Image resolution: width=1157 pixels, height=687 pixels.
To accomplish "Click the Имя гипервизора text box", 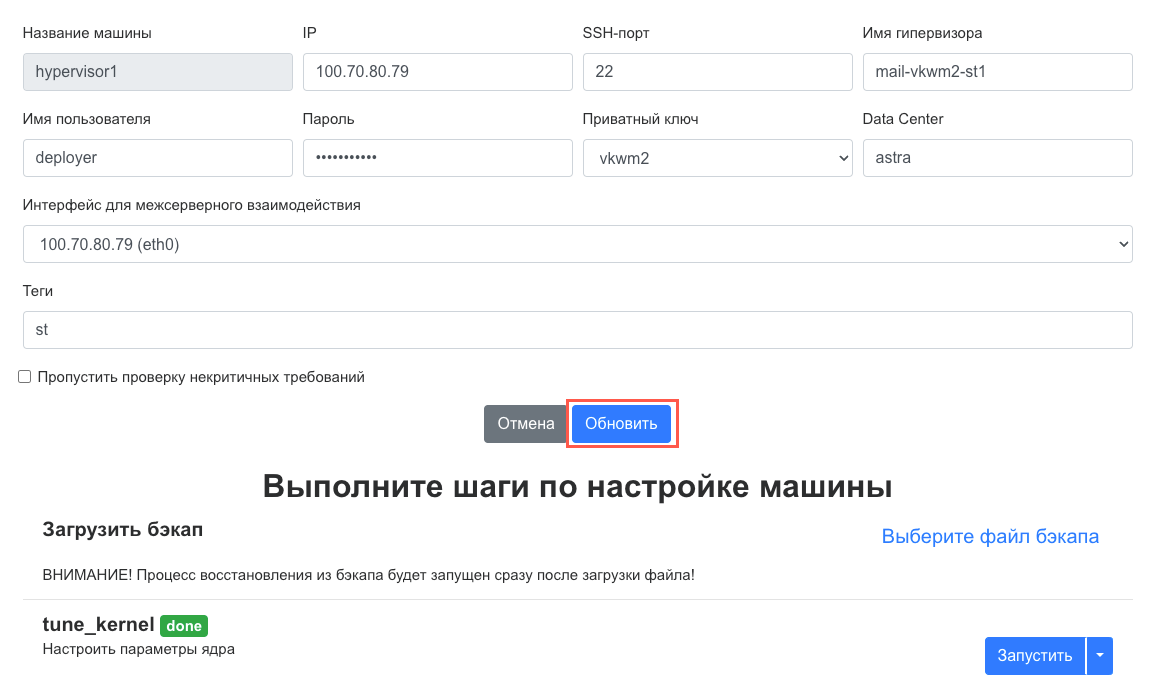I will pos(997,72).
